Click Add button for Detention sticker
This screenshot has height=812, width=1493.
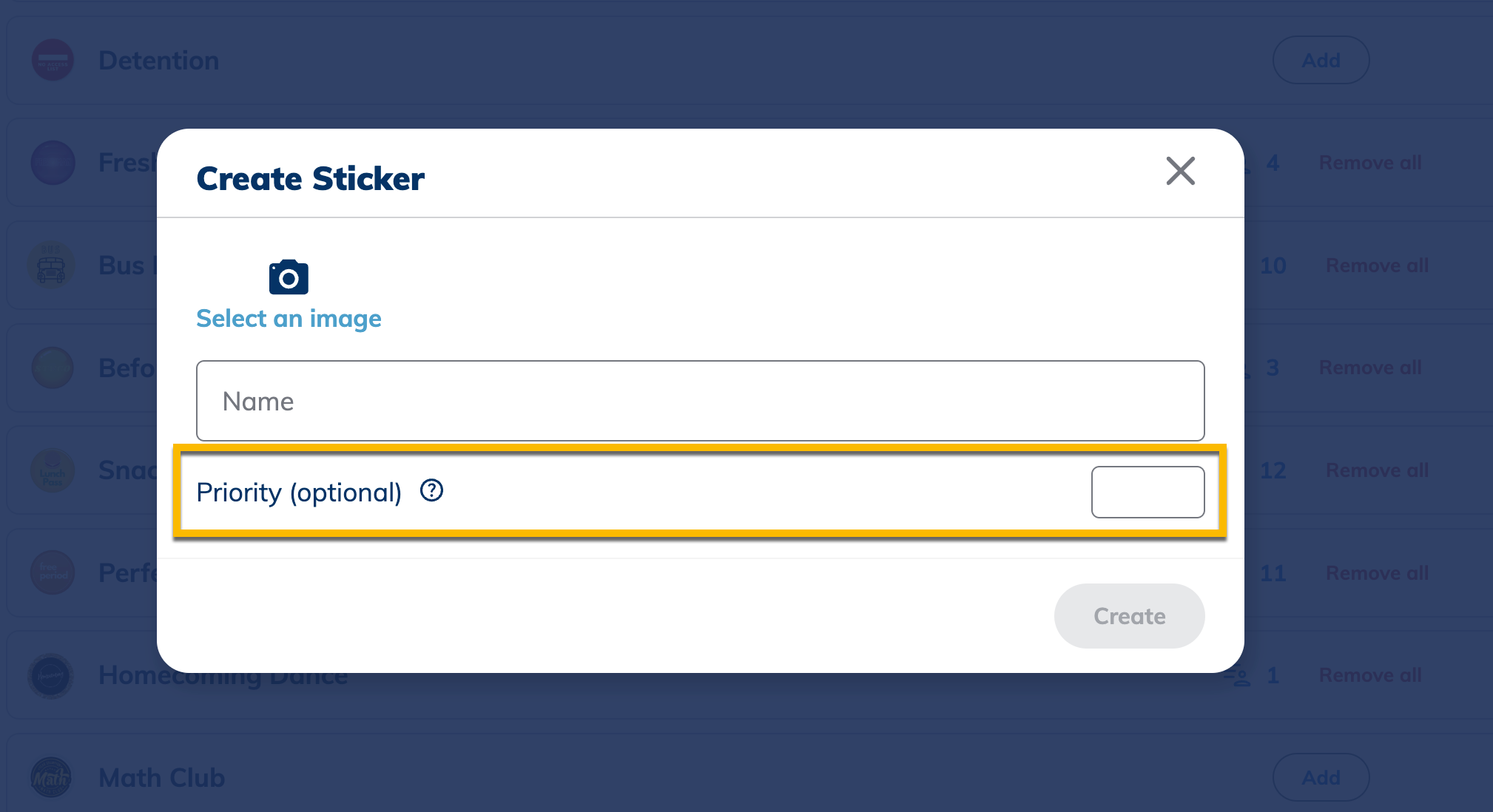1321,60
